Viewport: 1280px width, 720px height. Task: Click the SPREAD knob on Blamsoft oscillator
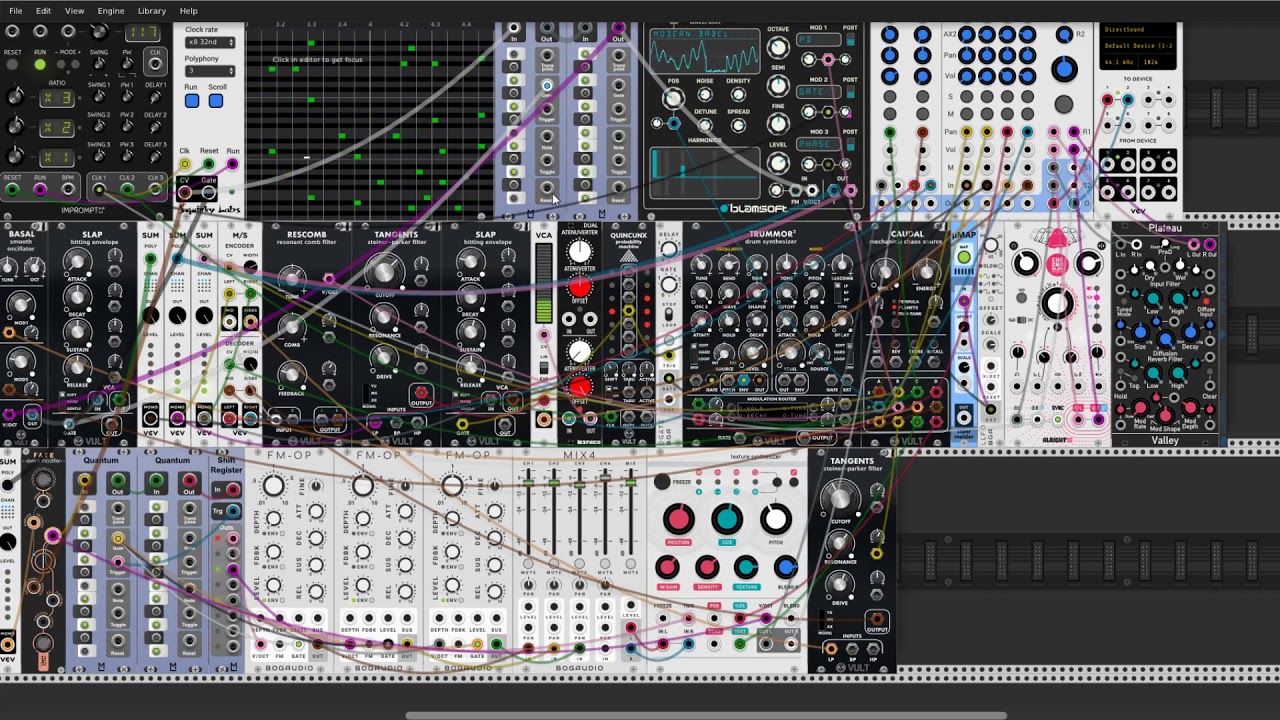point(738,126)
